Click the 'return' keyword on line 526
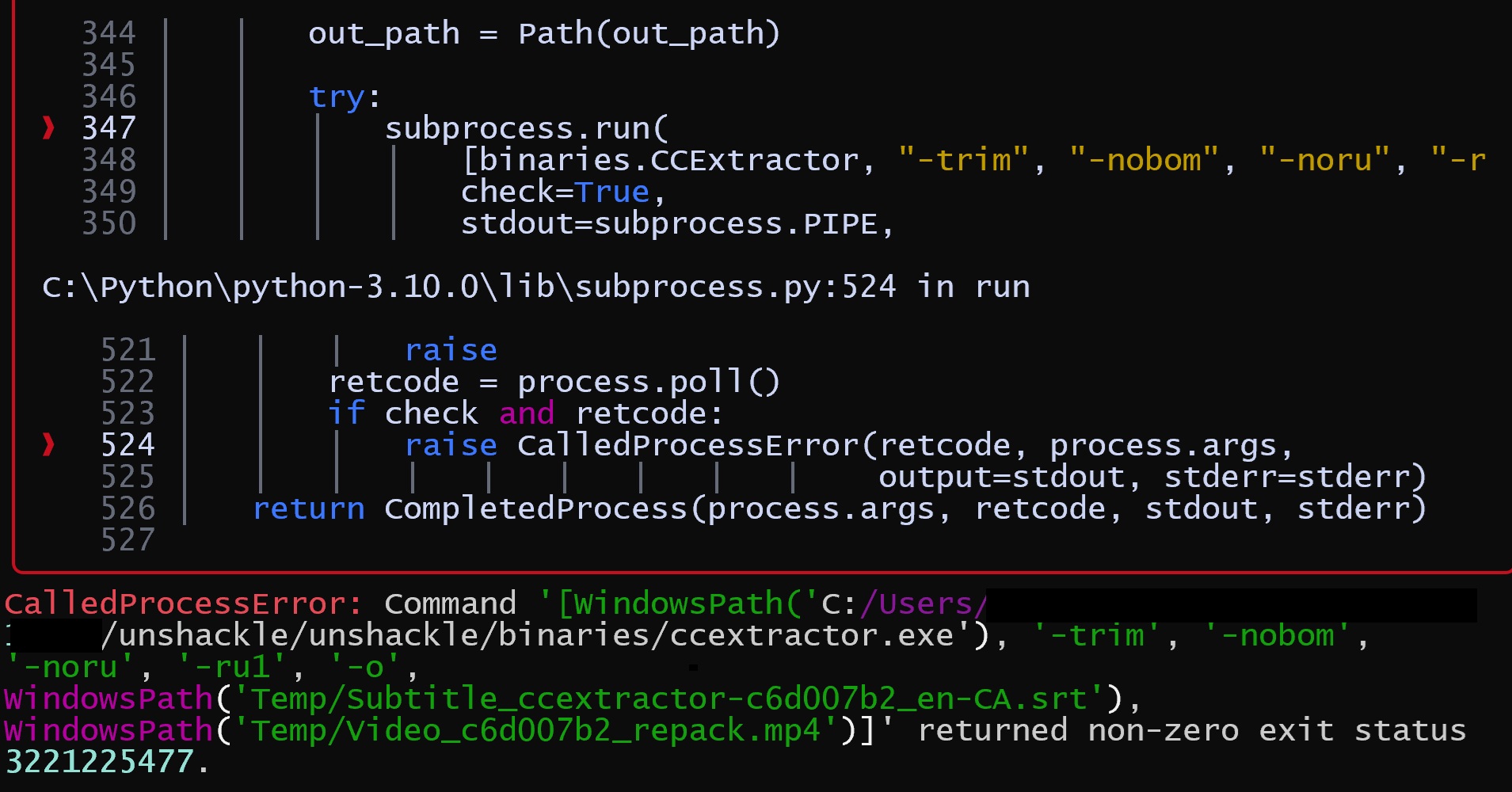 click(309, 508)
